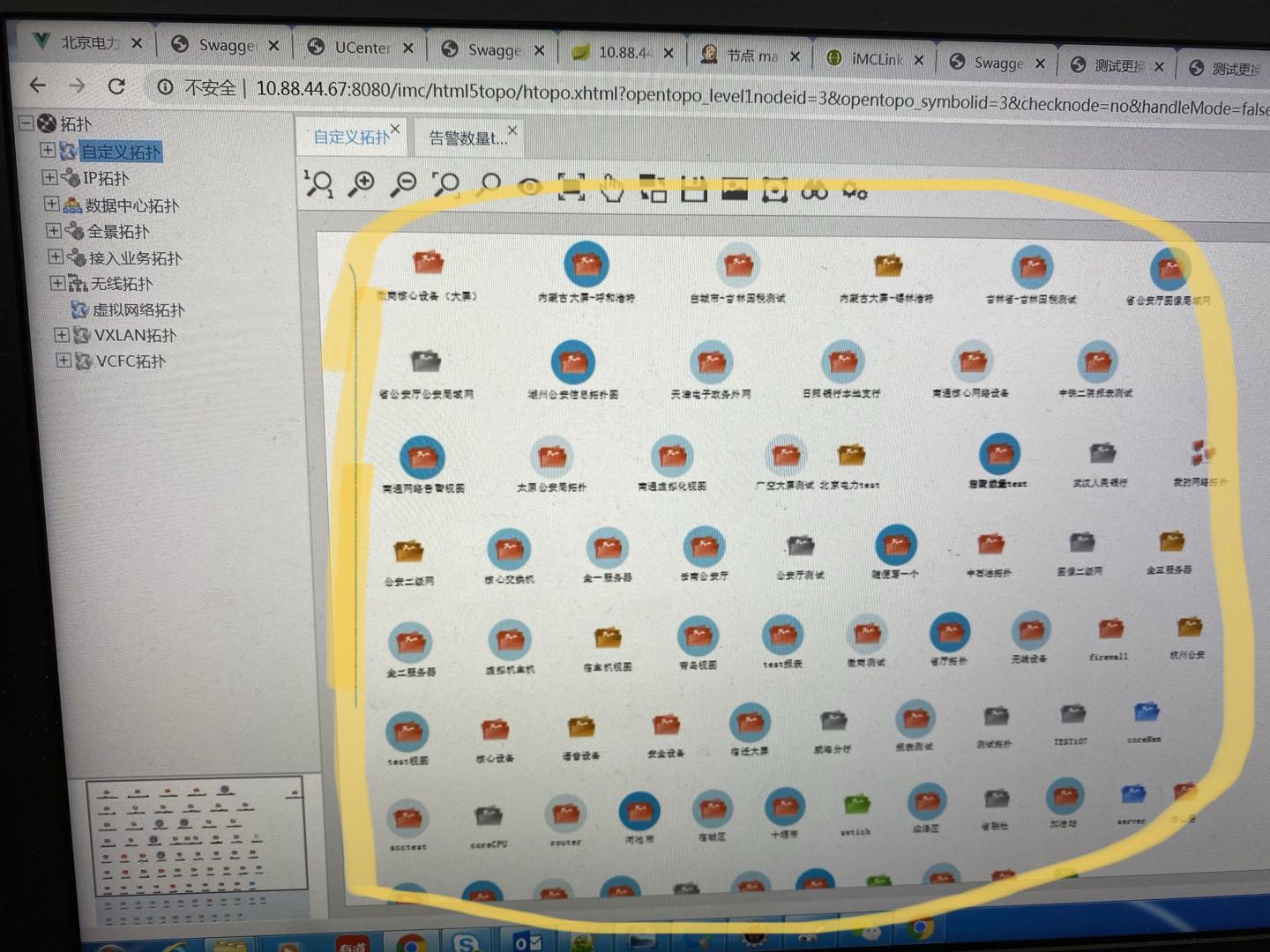Expand the VXLAN拓扑 tree node
The image size is (1270, 952).
pyautogui.click(x=62, y=335)
